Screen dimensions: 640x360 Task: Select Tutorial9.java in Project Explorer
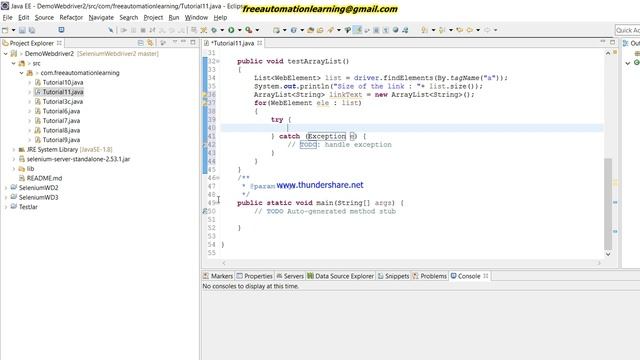(61, 140)
